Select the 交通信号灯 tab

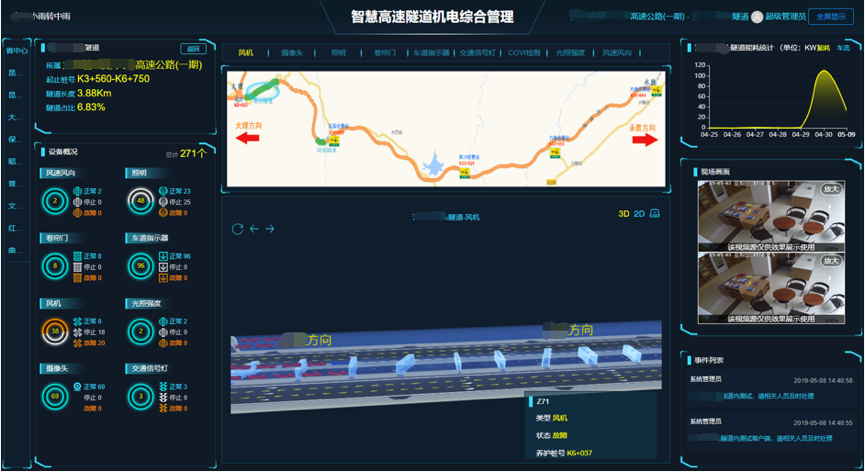(x=477, y=52)
